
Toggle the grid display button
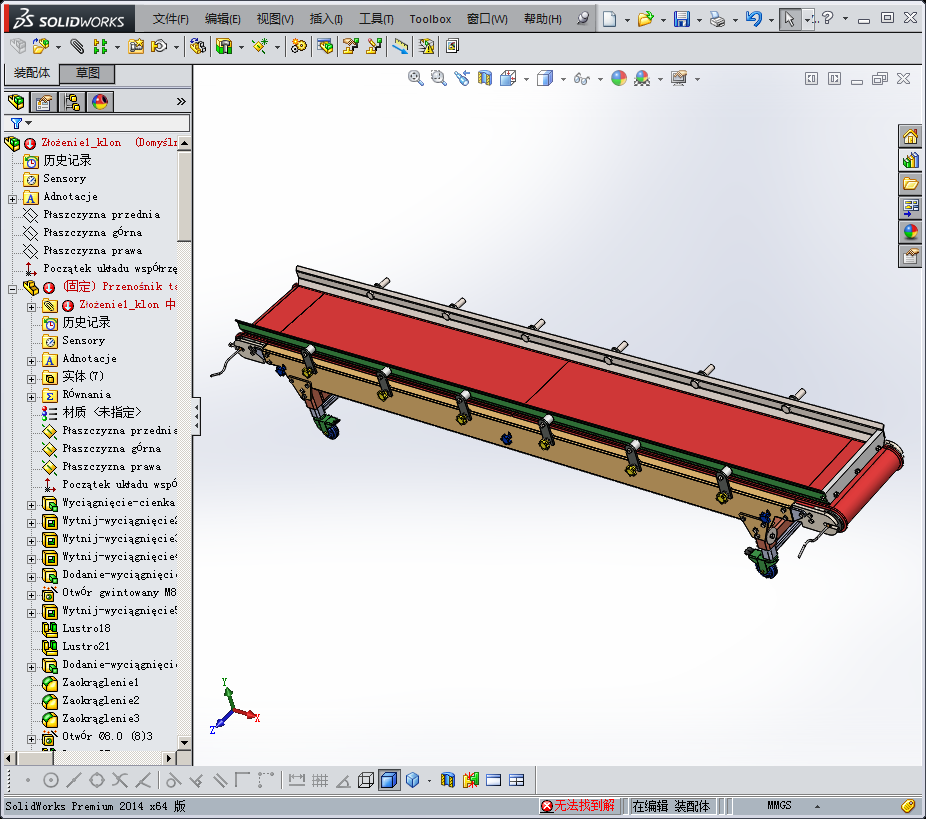(x=319, y=780)
